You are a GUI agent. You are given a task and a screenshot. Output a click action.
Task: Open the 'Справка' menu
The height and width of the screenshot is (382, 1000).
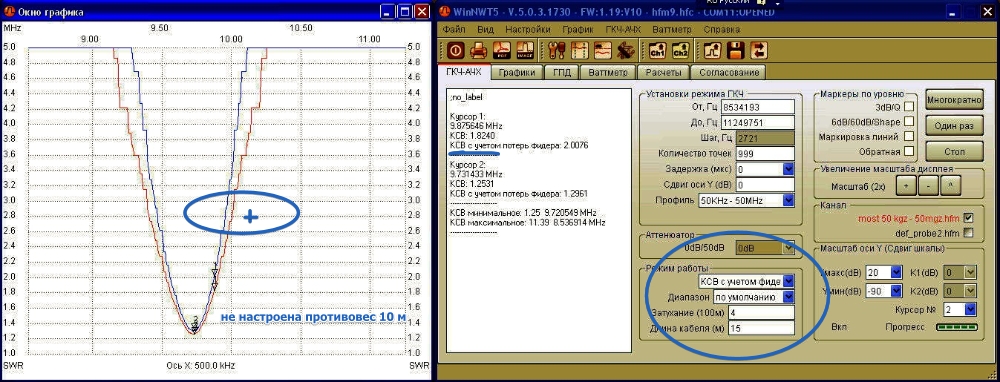tap(722, 29)
